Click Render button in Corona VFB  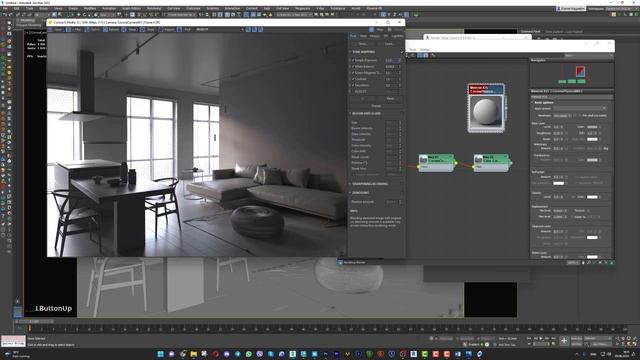click(395, 29)
